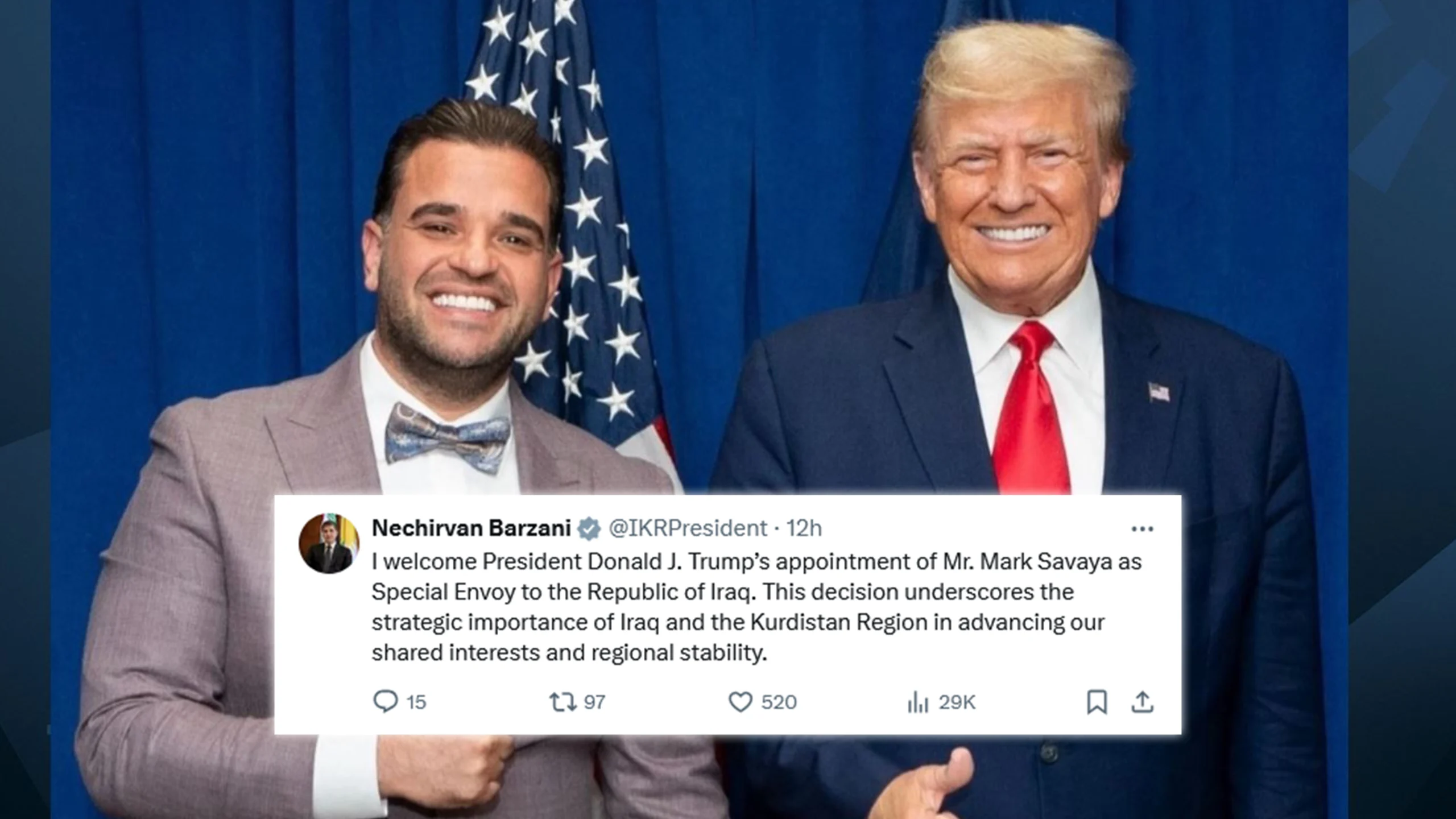Screen dimensions: 1456x819
Task: Click the blue verified badge
Action: [589, 528]
